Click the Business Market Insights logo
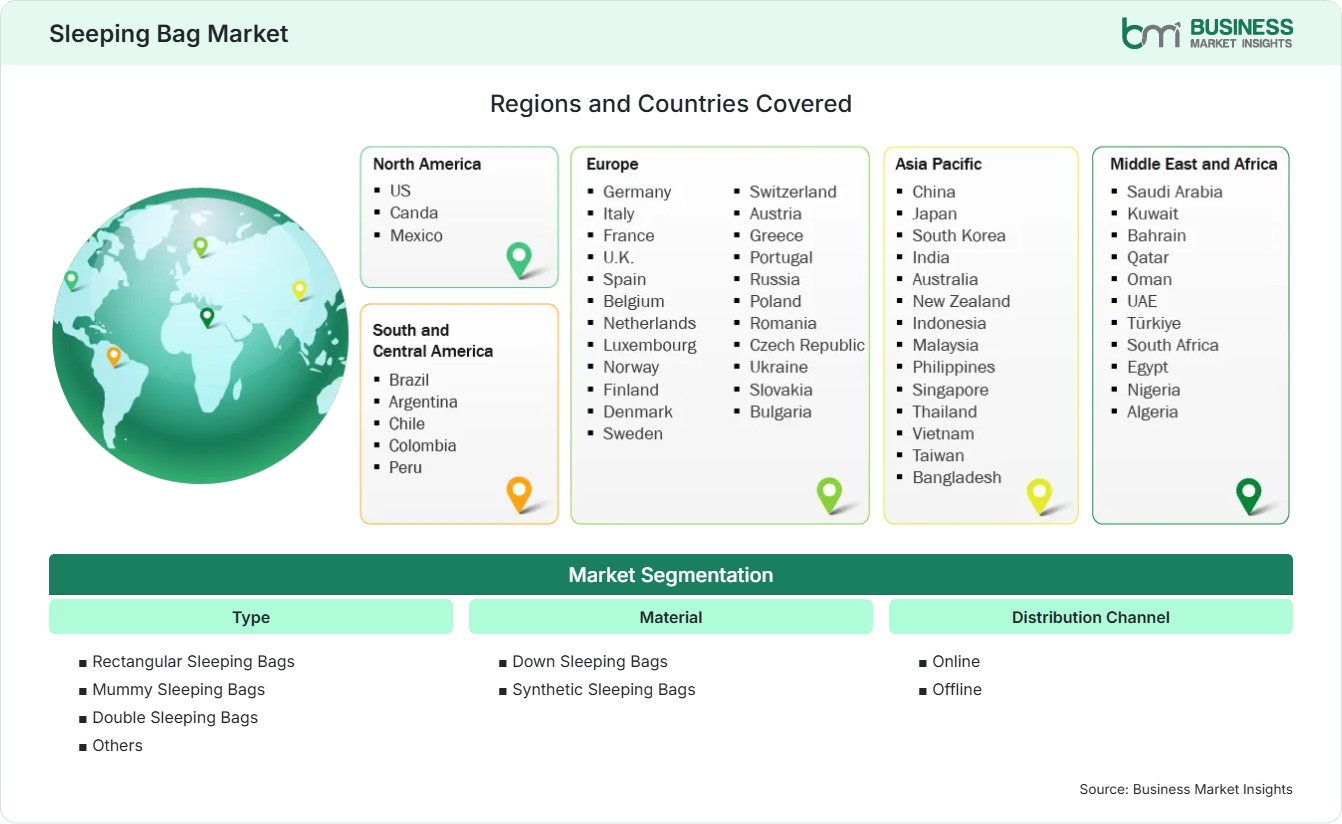 point(1207,33)
